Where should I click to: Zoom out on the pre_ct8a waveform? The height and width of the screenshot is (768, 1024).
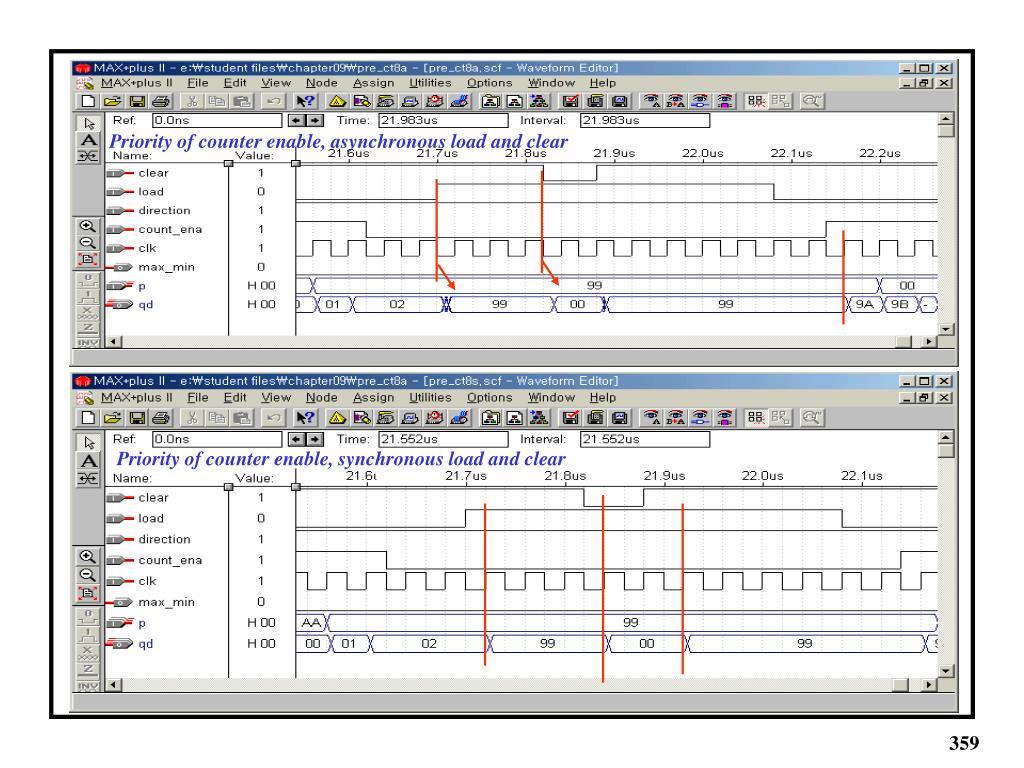click(88, 242)
